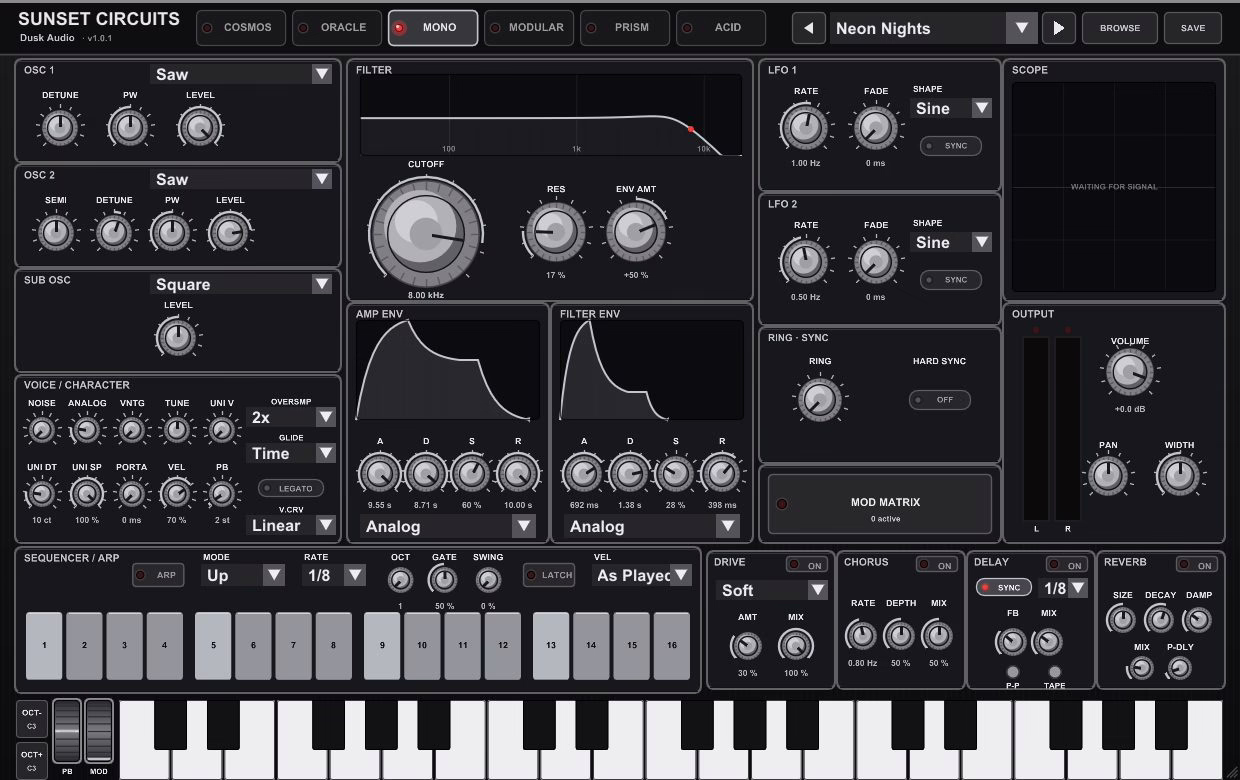This screenshot has height=780, width=1240.
Task: Click the LFO 1 Rate knob
Action: tap(806, 126)
